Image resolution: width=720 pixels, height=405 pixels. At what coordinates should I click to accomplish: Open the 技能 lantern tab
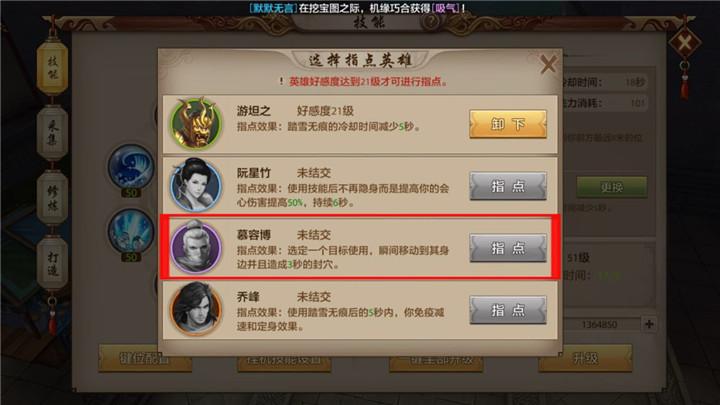point(52,68)
